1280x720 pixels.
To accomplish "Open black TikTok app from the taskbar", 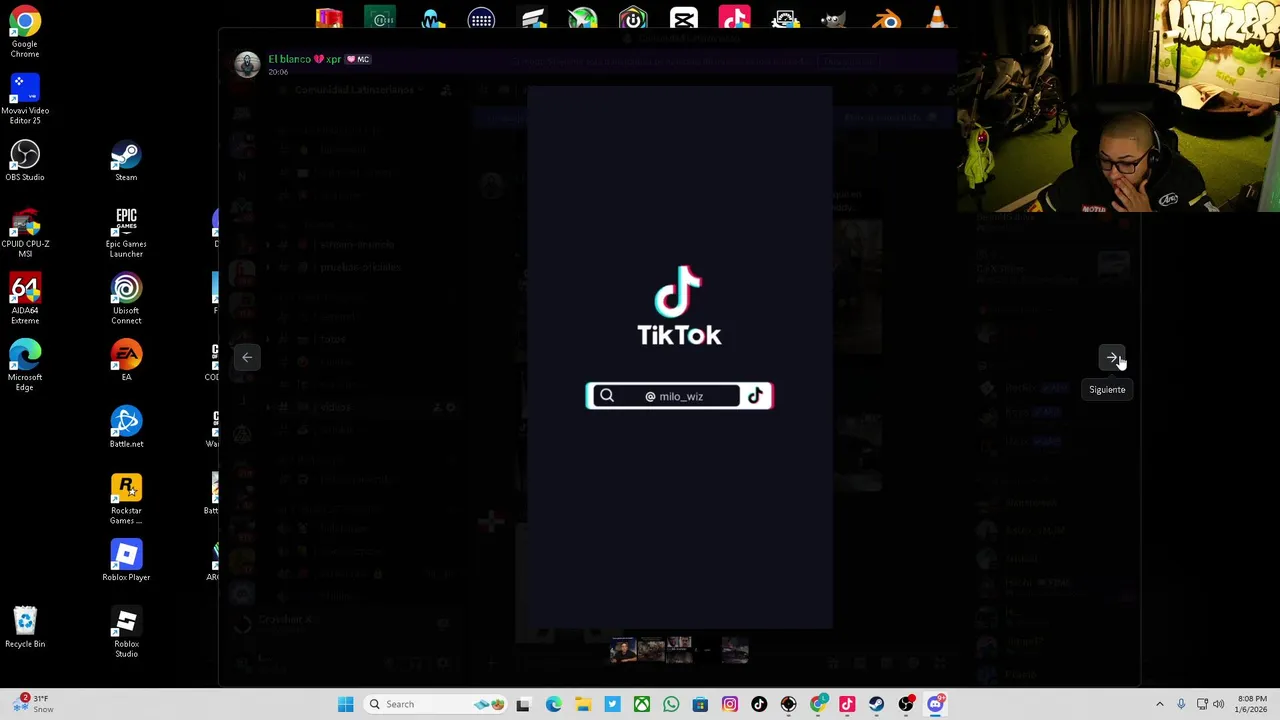I will pos(759,704).
